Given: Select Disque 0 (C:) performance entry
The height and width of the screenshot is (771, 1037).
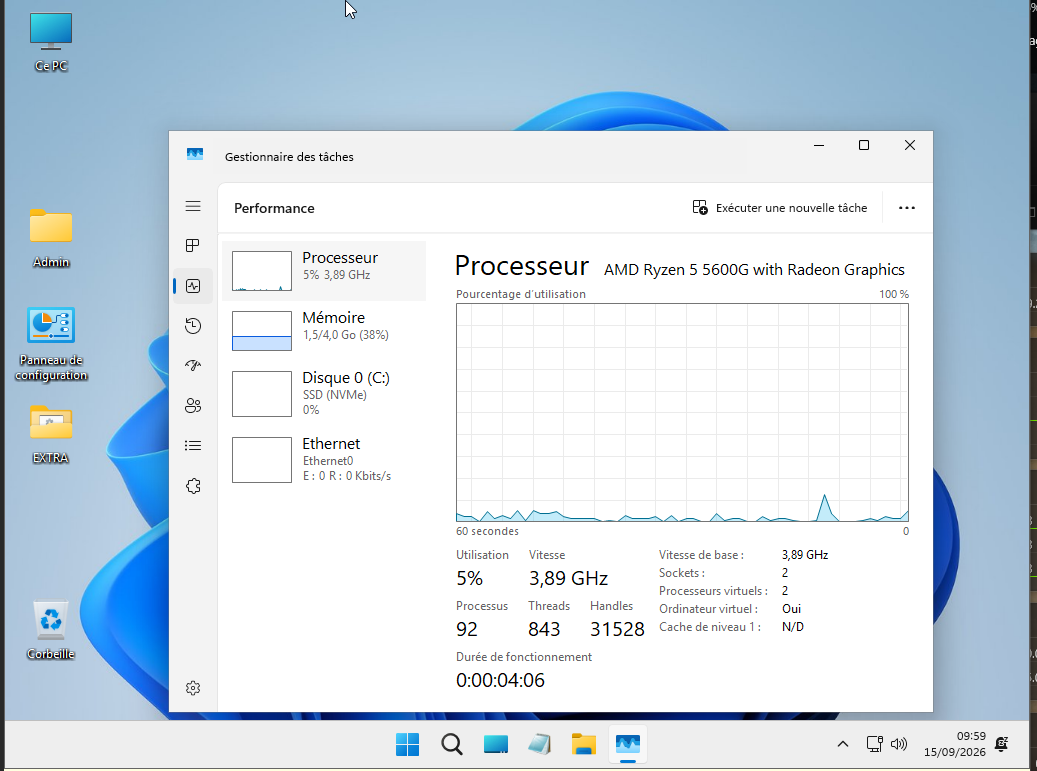Looking at the screenshot, I should point(324,393).
